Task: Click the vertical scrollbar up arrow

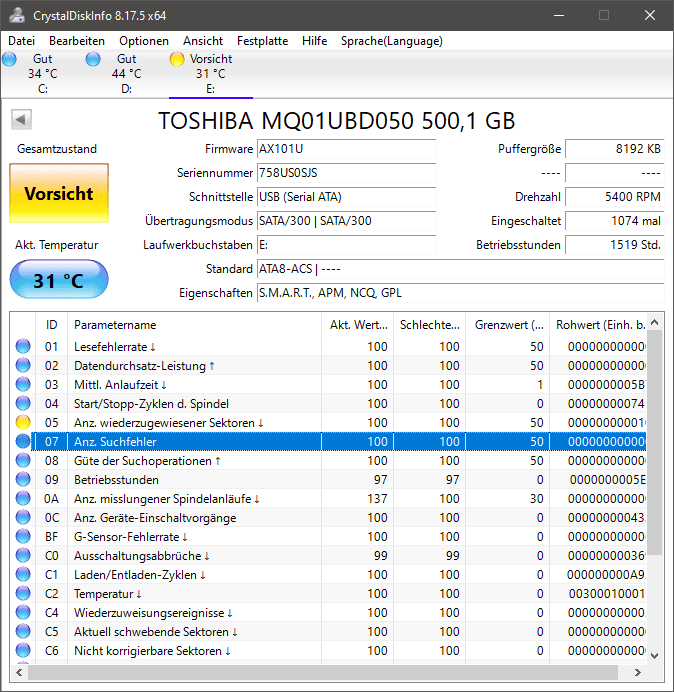Action: (655, 323)
